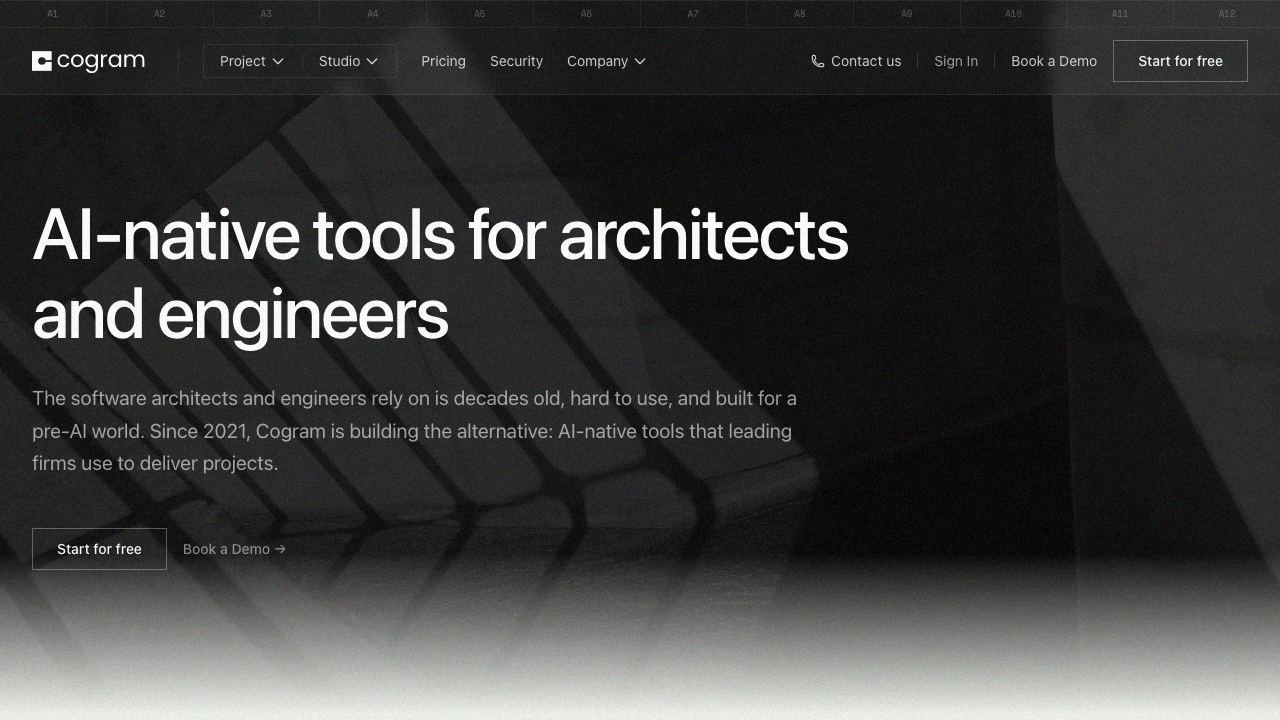Expand the Company dropdown menu
The width and height of the screenshot is (1280, 720).
606,61
